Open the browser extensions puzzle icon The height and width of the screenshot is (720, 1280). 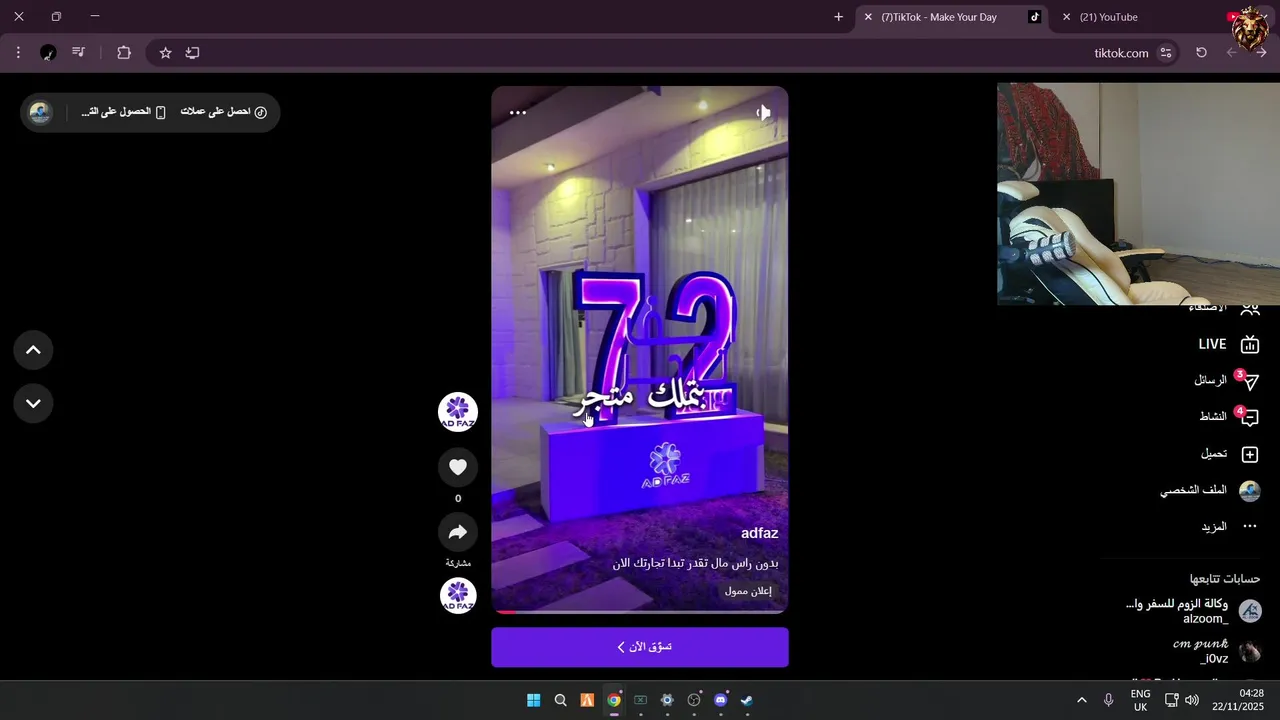[124, 53]
